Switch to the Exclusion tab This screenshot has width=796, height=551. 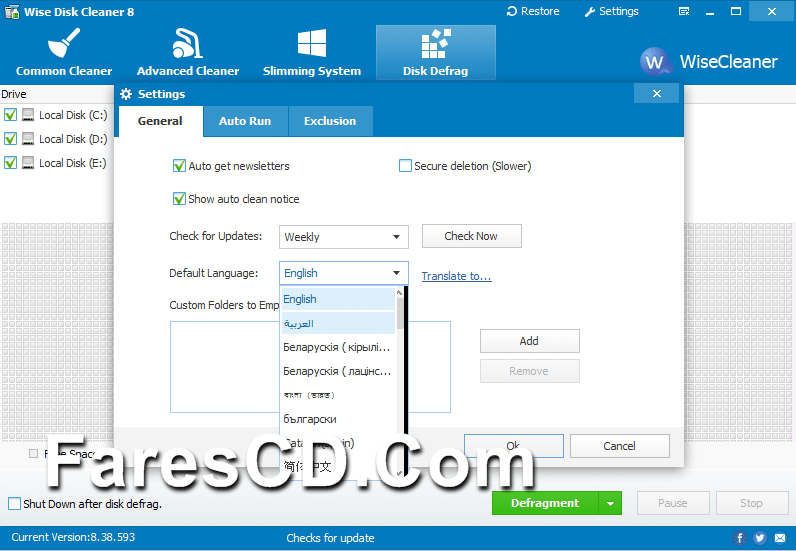[330, 121]
